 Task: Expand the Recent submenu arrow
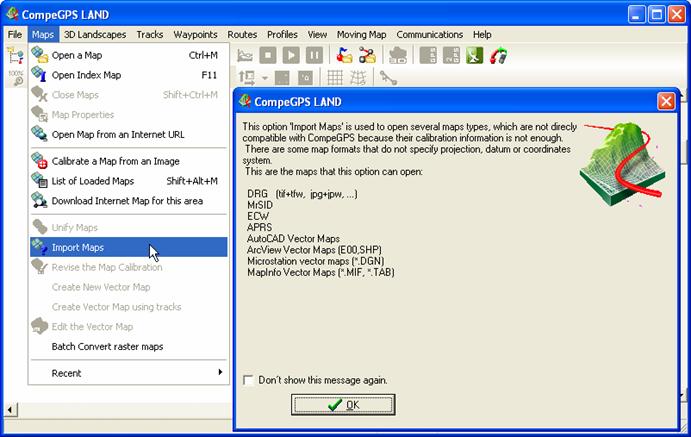220,372
